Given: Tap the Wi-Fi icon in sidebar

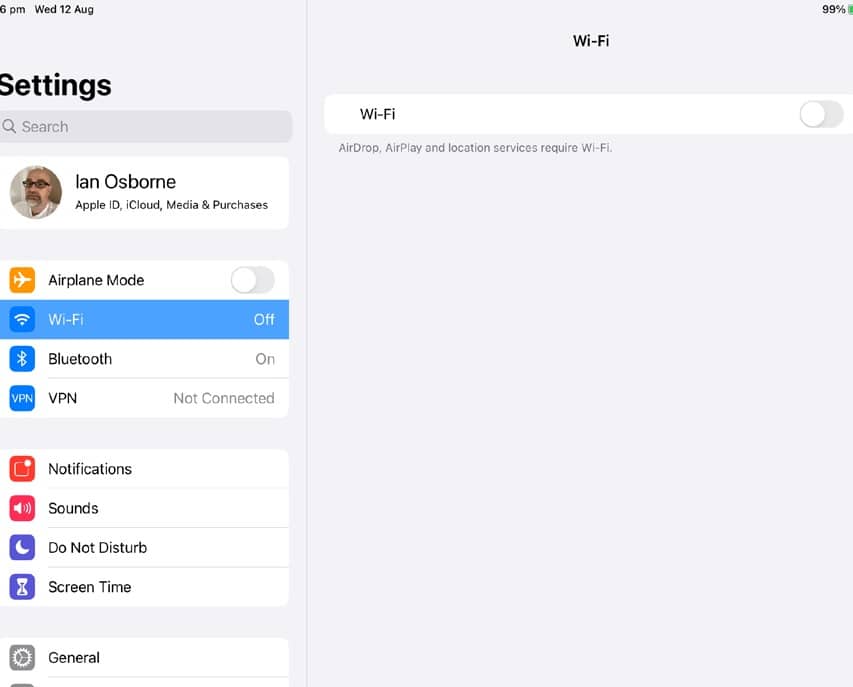Looking at the screenshot, I should [22, 319].
